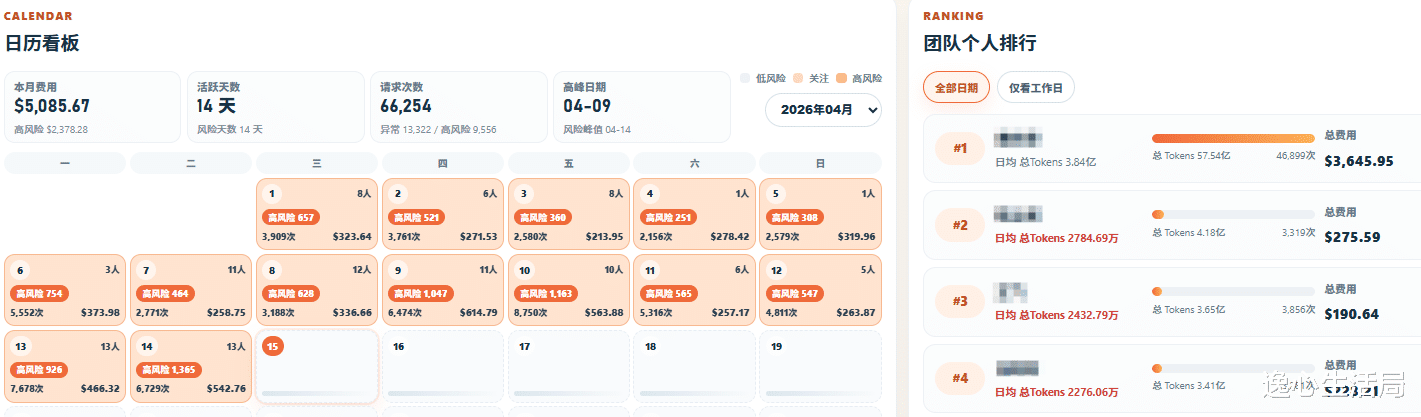Click the #1 rank badge
The height and width of the screenshot is (417, 1421).
point(960,148)
